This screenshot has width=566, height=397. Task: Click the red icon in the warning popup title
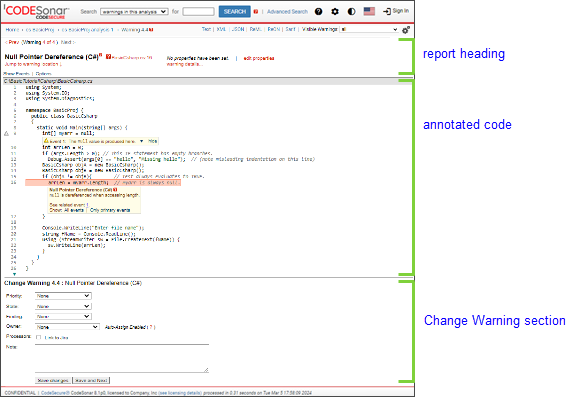tap(115, 189)
